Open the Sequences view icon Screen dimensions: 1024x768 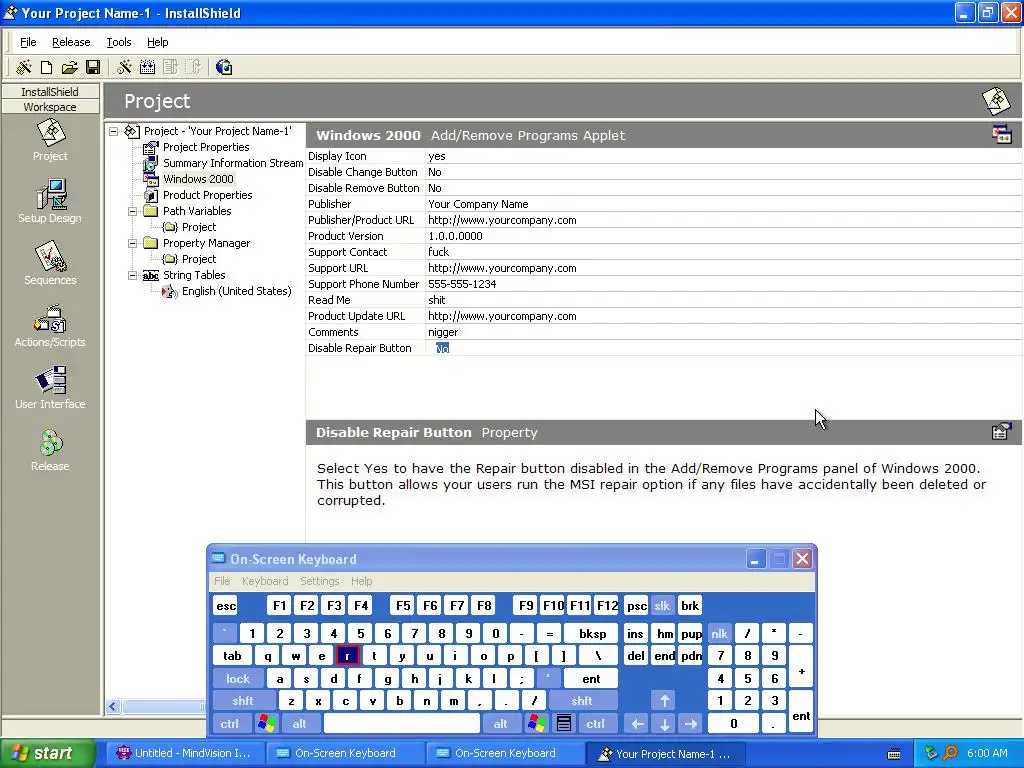50,263
